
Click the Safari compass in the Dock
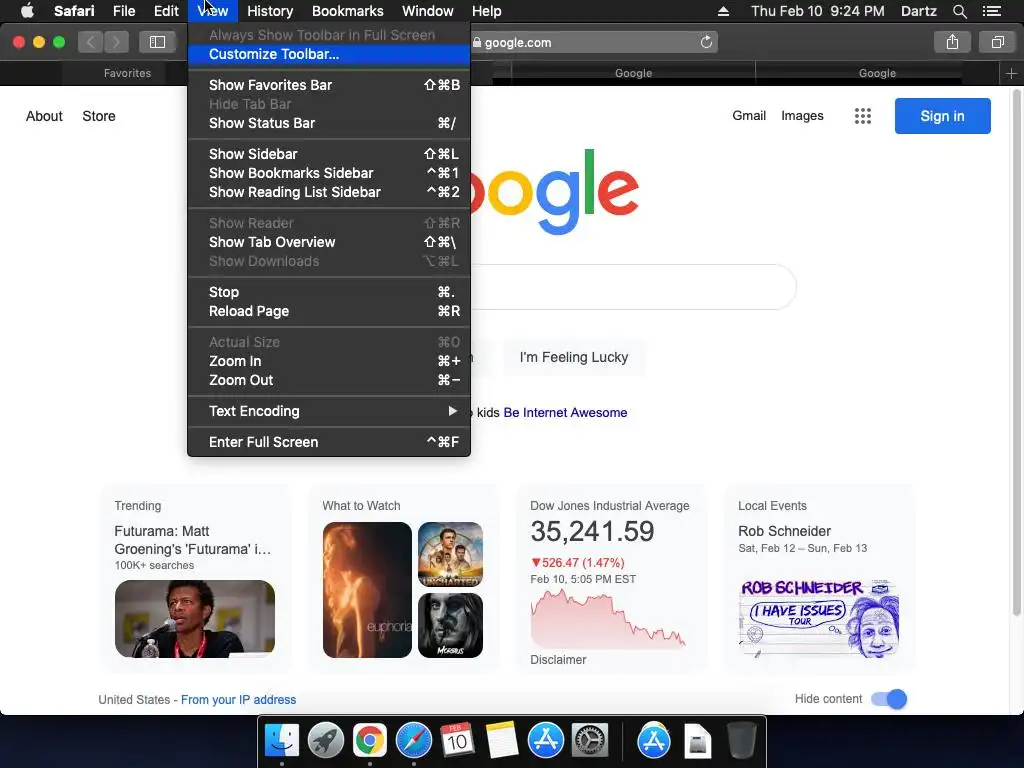click(413, 741)
